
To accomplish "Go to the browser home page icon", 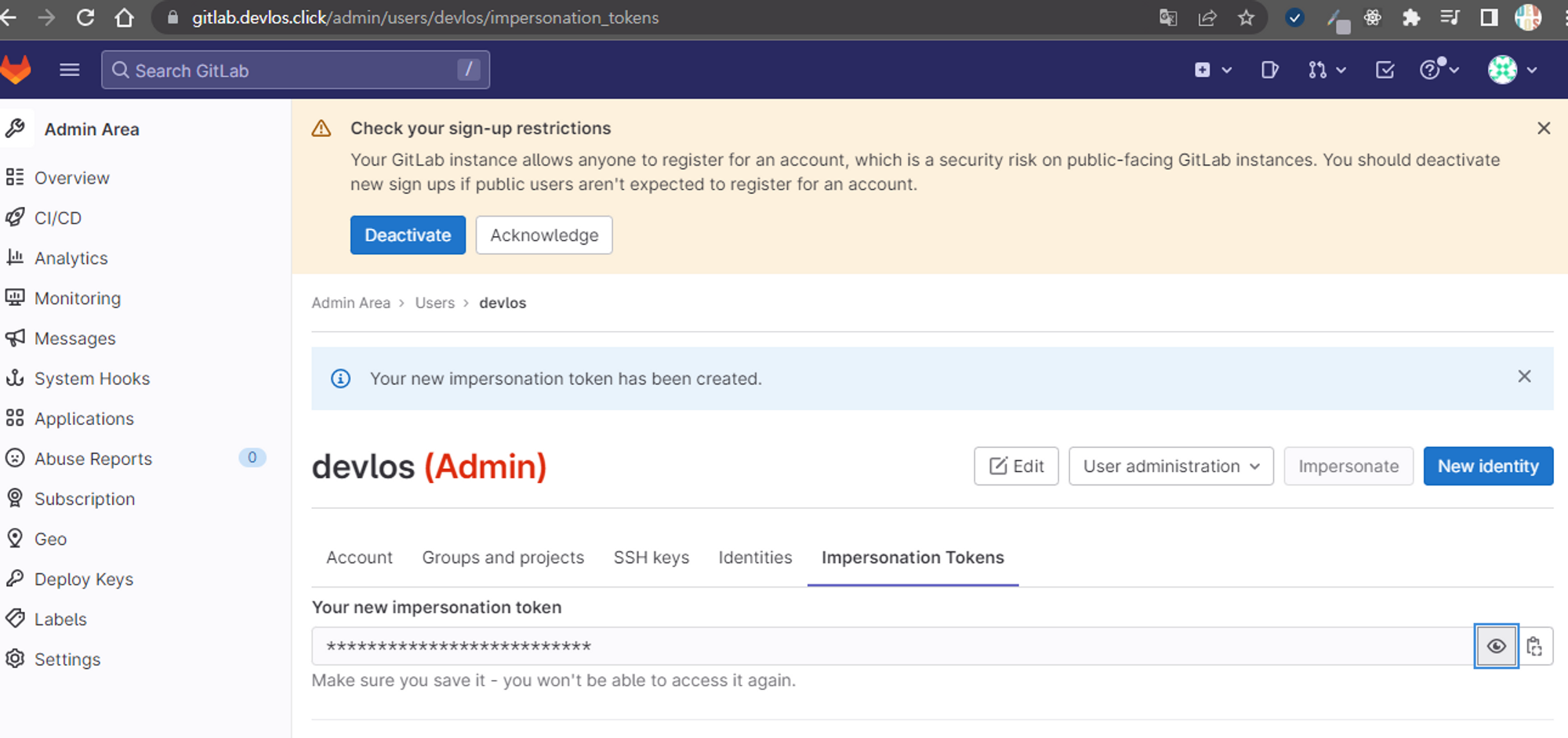I will tap(124, 17).
